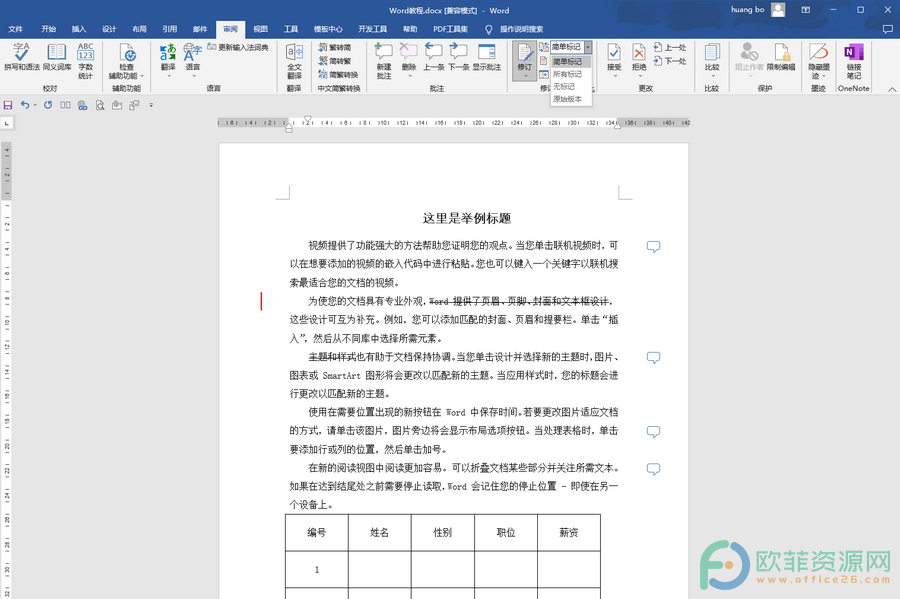This screenshot has height=599, width=900.
Task: Accept change with 接受 icon
Action: [x=614, y=53]
